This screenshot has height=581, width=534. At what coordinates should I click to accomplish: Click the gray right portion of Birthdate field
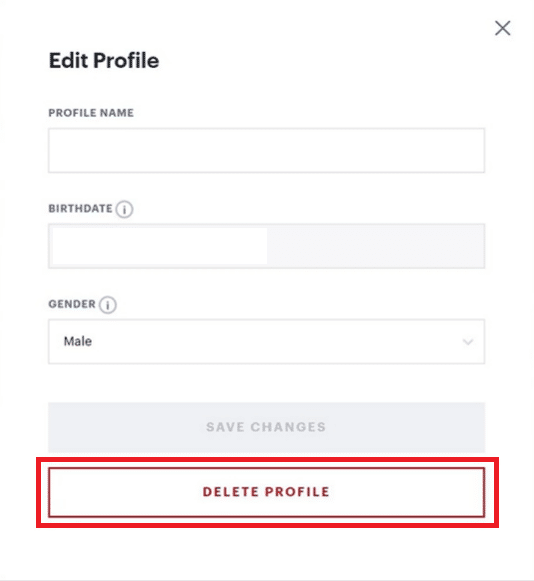click(375, 246)
